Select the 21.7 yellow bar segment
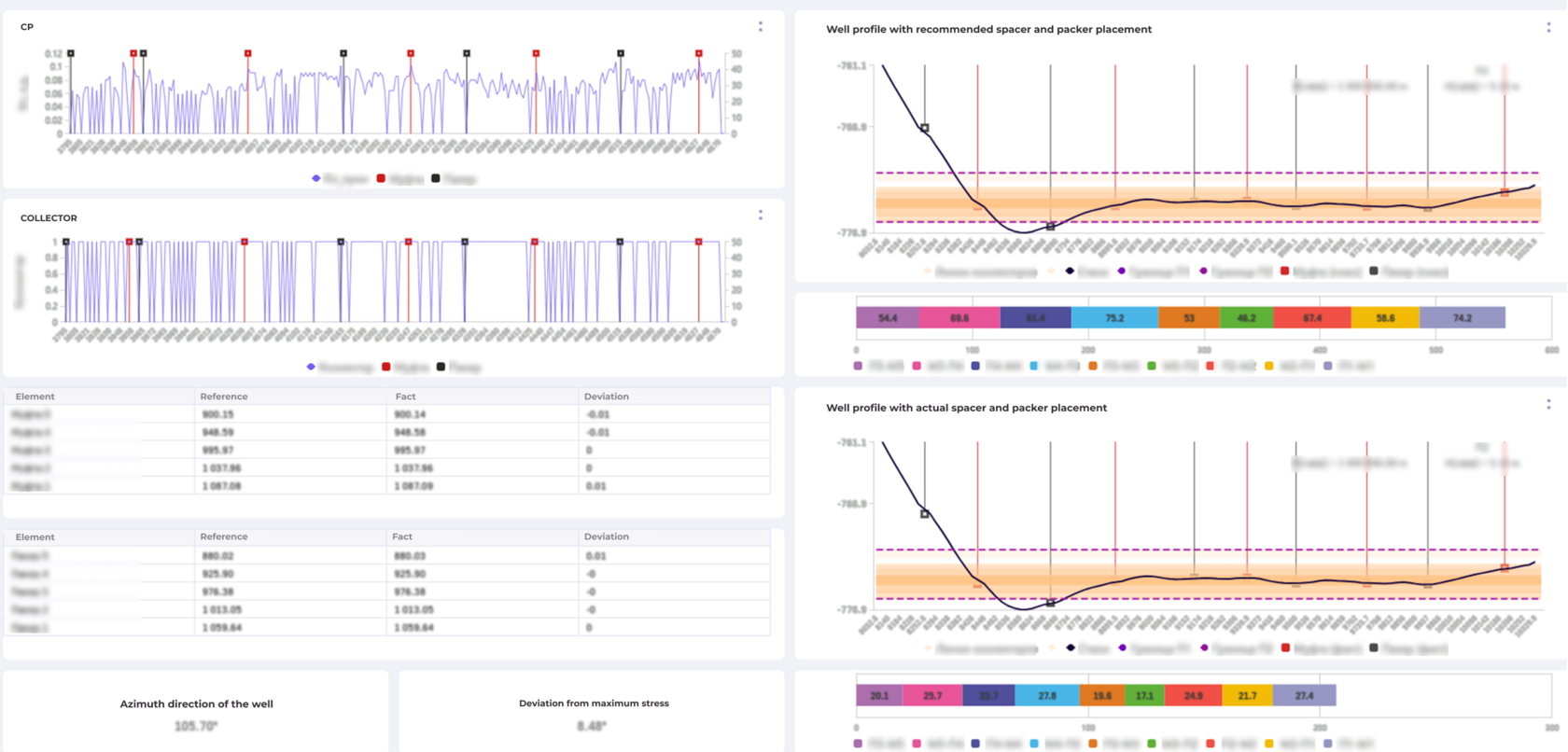This screenshot has width=1568, height=752. (1248, 695)
